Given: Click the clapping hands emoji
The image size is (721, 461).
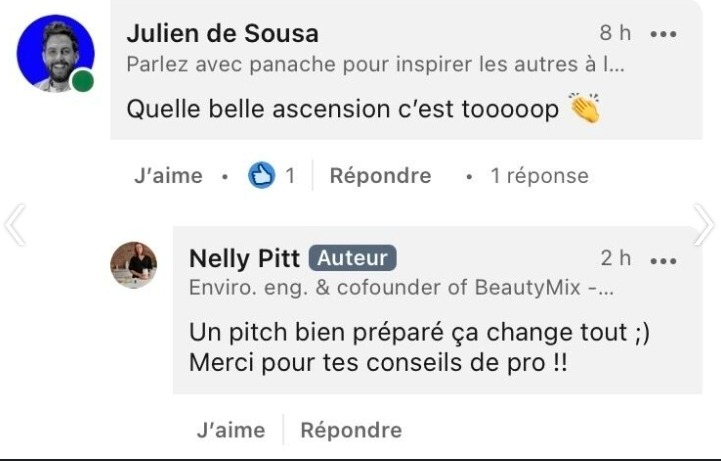Looking at the screenshot, I should point(583,108).
